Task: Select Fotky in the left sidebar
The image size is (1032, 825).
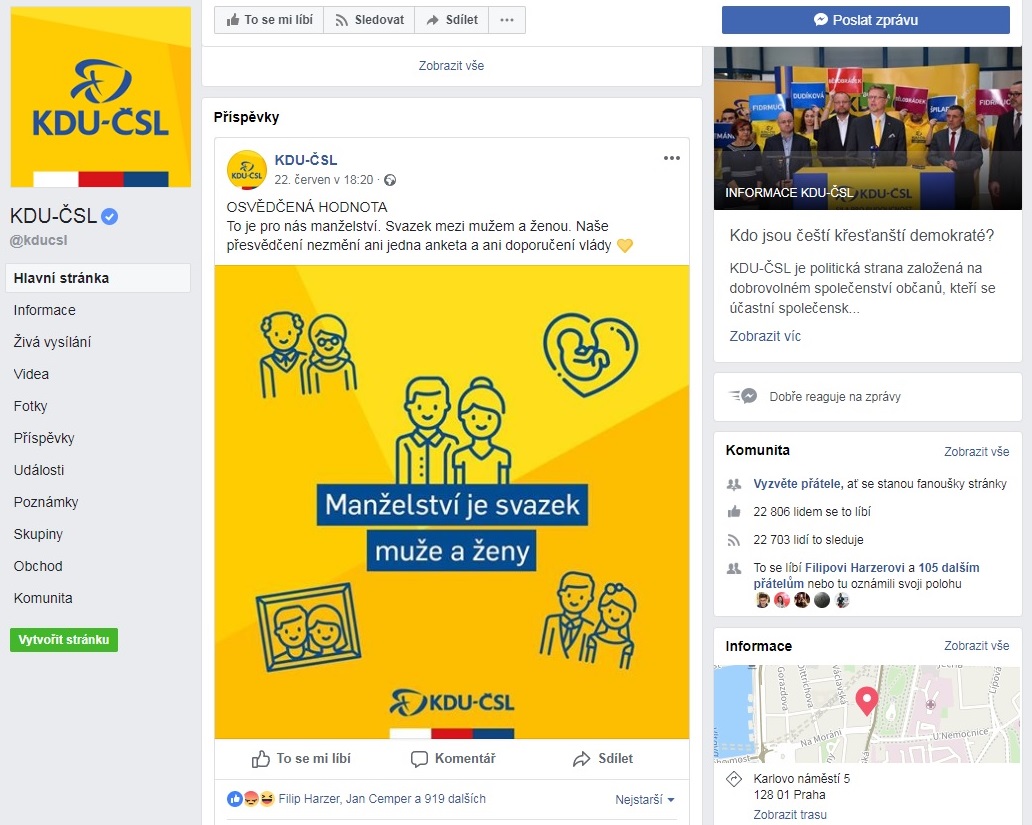Action: (30, 406)
